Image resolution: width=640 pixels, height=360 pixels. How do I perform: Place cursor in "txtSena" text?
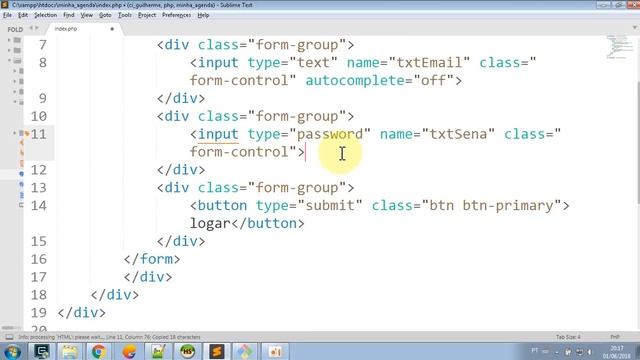(458, 134)
